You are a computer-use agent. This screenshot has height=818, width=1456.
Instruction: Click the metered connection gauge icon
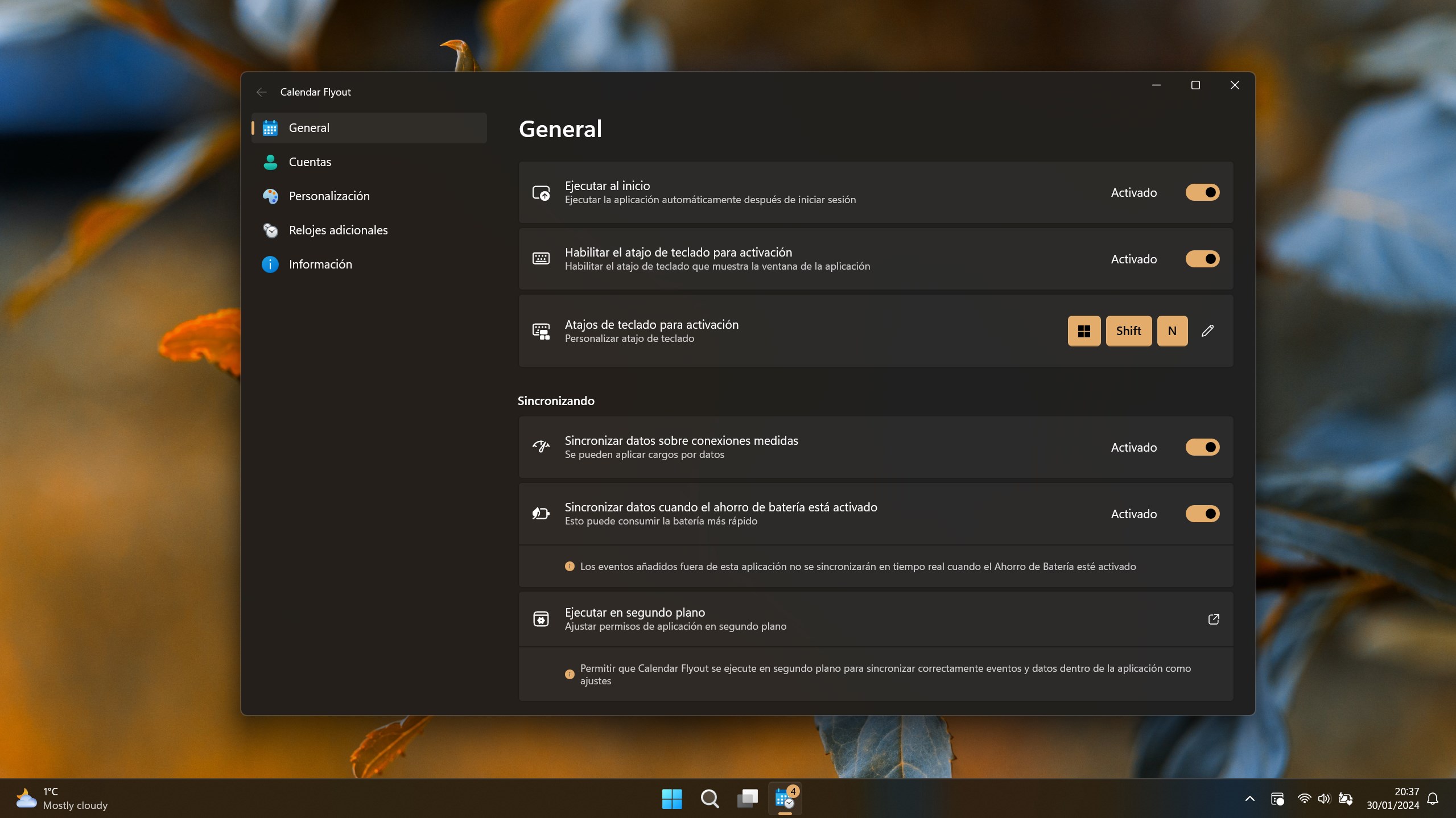(x=541, y=447)
